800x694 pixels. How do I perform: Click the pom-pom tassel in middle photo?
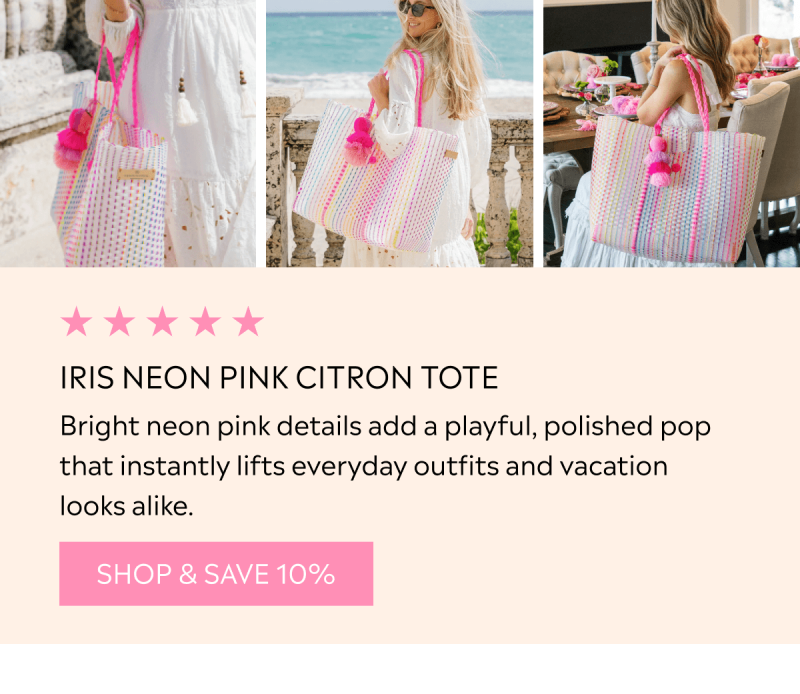click(x=360, y=141)
